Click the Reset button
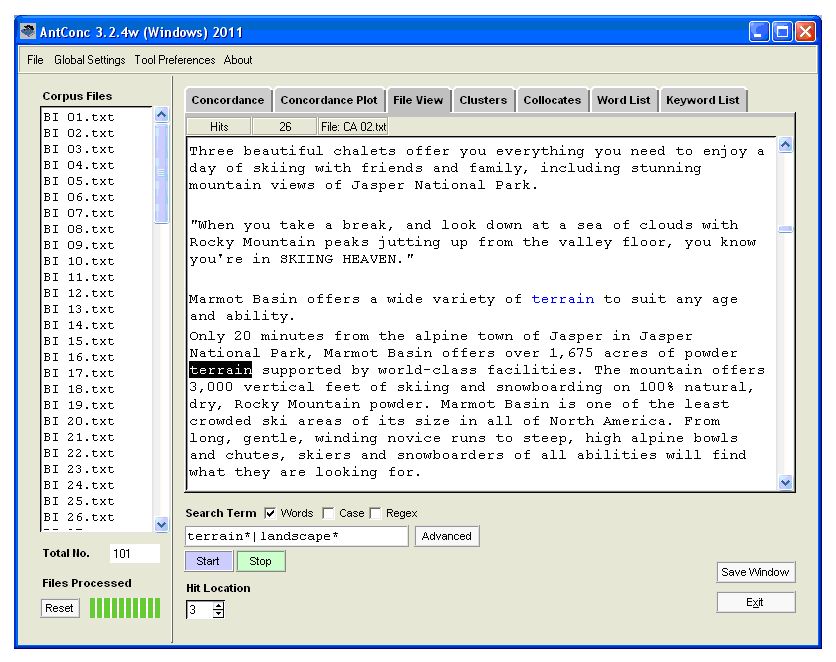836x662 pixels. 59,608
